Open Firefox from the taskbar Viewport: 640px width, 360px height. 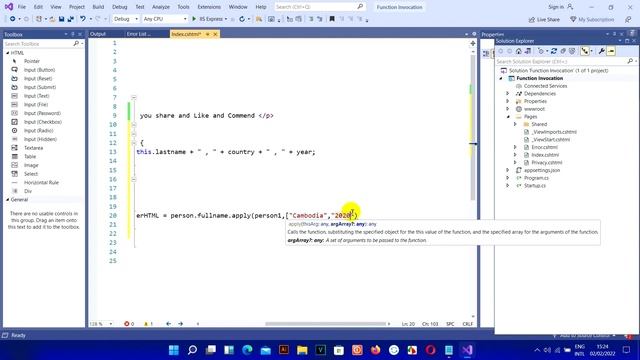376,350
